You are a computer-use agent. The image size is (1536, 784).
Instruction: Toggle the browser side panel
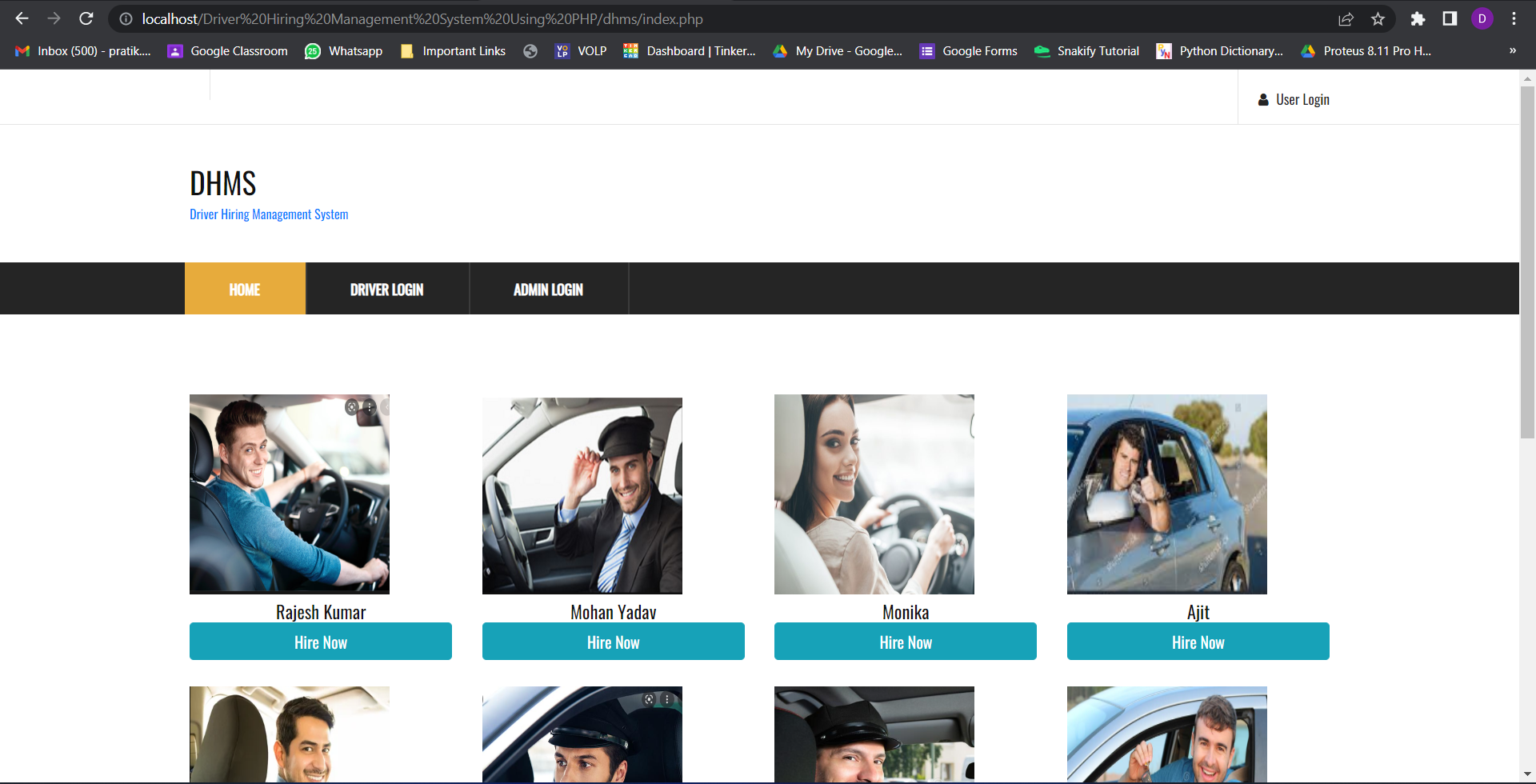[x=1449, y=18]
